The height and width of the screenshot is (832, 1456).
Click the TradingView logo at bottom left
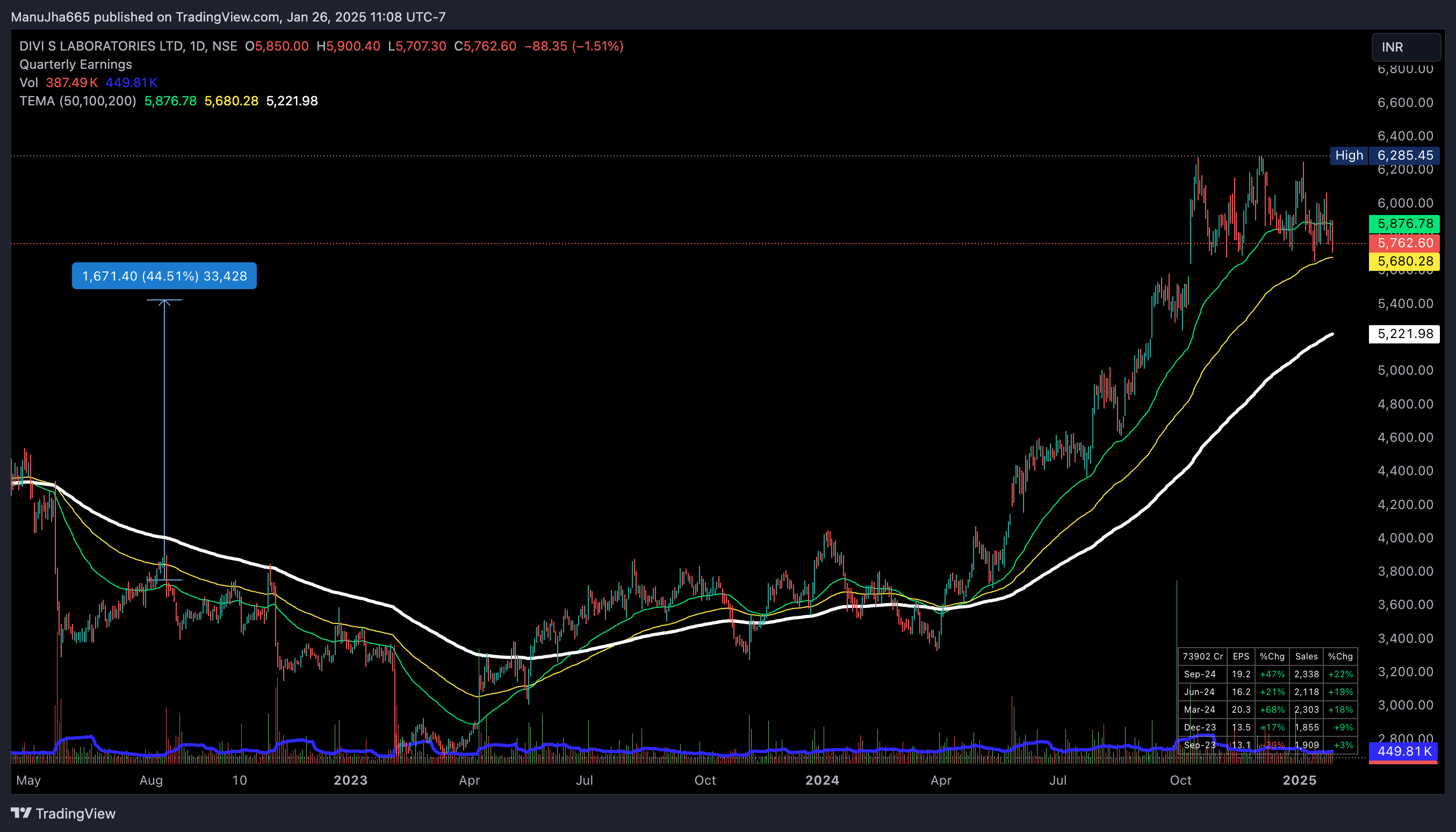pos(63,813)
